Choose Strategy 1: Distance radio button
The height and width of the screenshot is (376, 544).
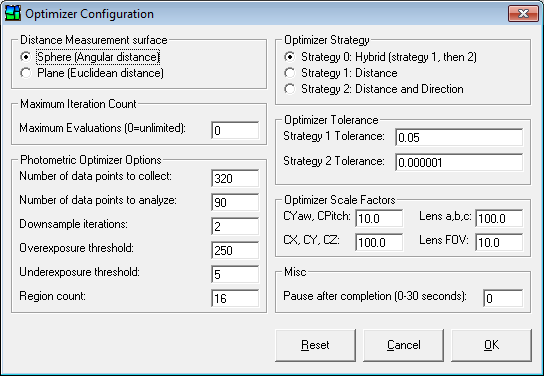point(290,73)
